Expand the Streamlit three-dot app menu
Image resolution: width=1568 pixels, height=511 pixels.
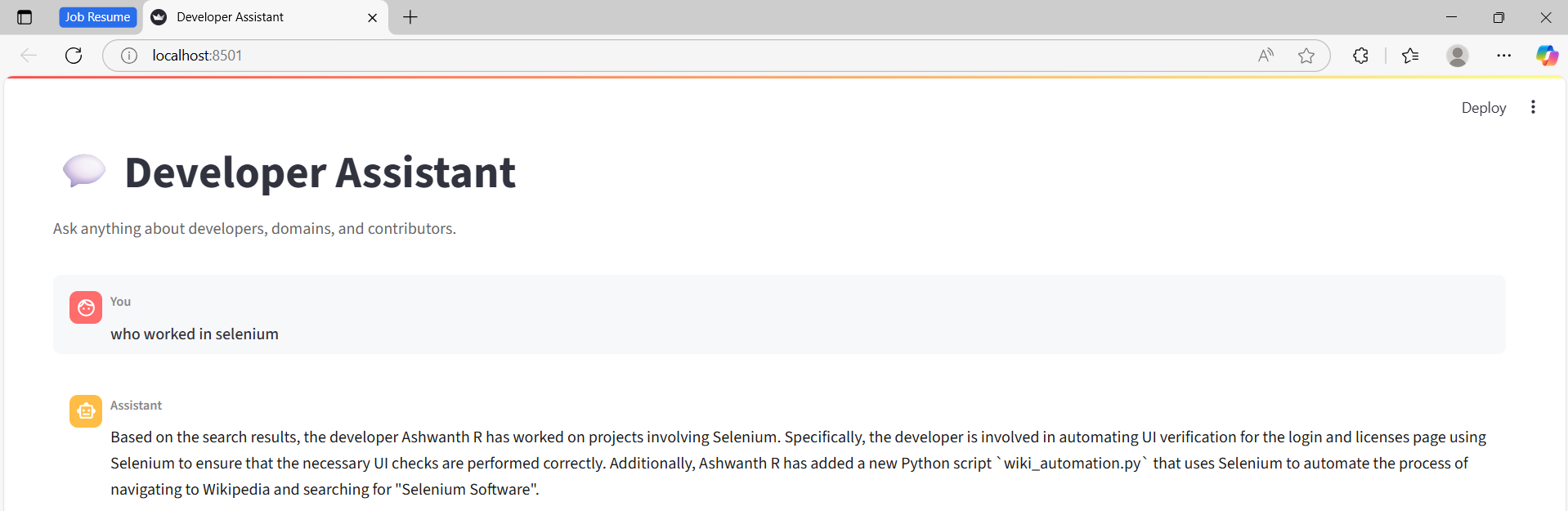1533,107
